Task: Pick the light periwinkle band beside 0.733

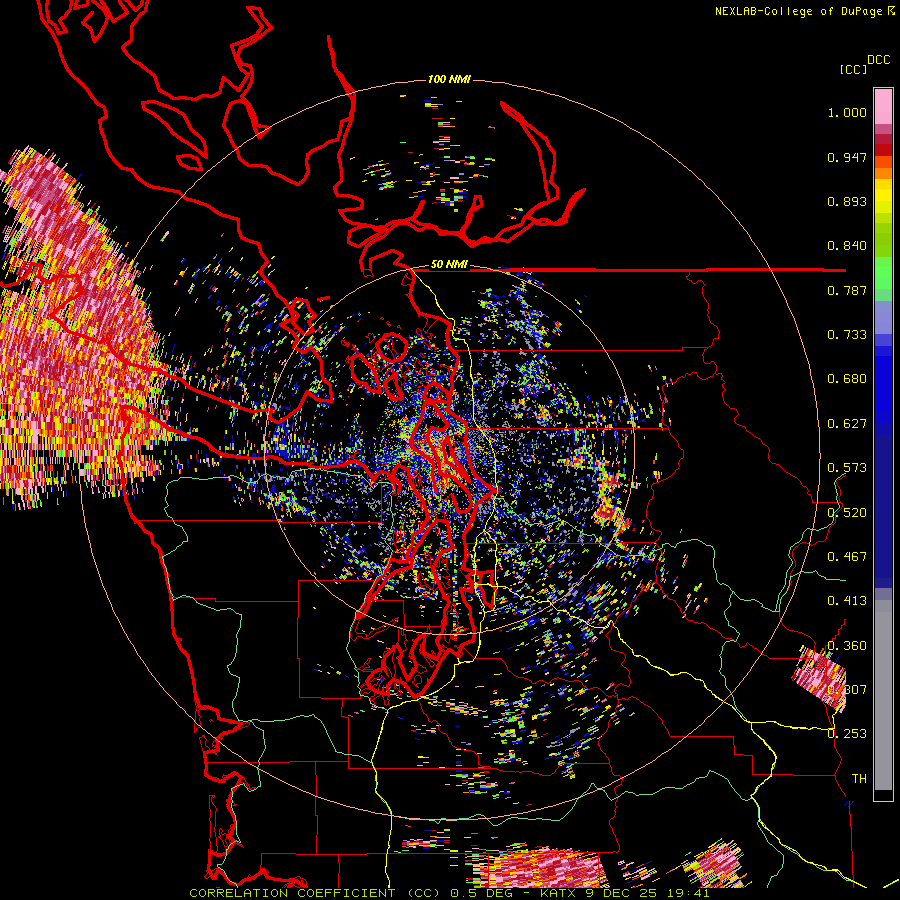Action: [883, 317]
